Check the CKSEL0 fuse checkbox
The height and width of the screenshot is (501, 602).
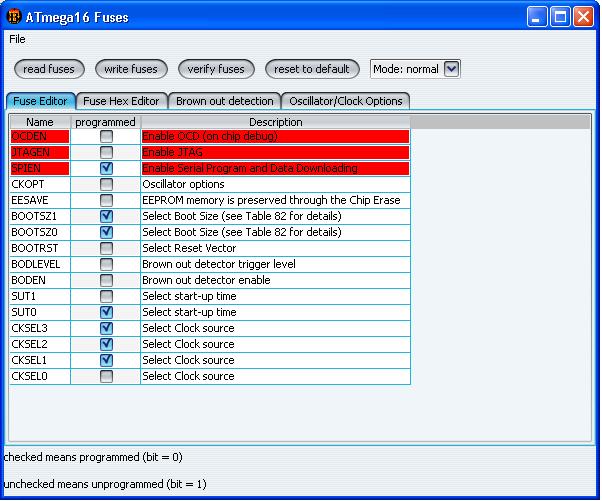pos(106,376)
